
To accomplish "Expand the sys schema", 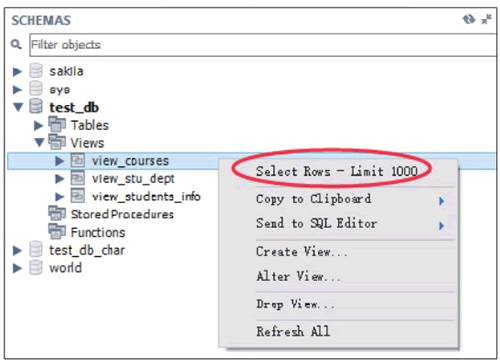I will 17,89.
